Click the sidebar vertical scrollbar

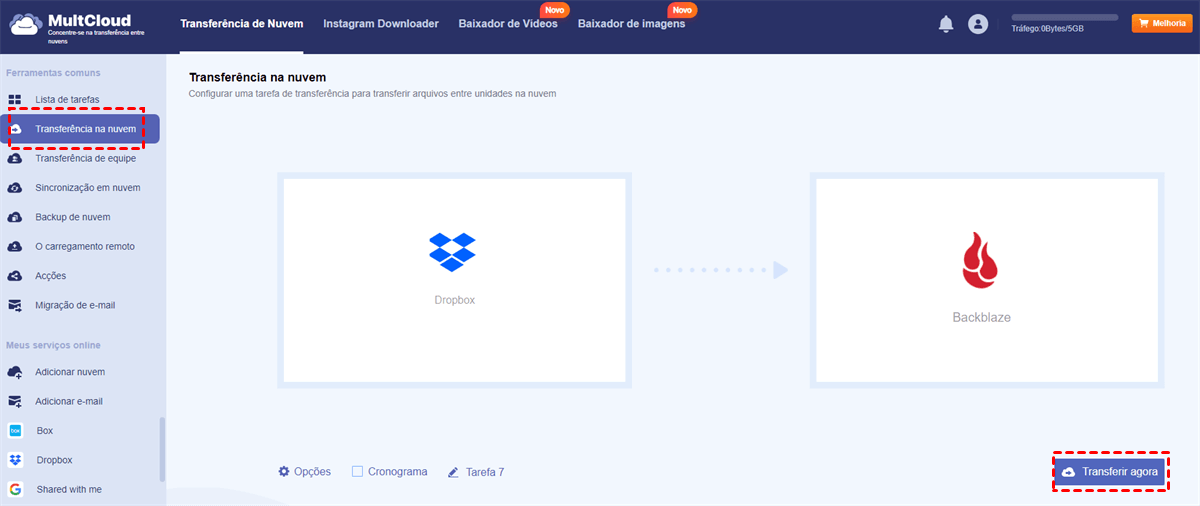click(x=162, y=450)
